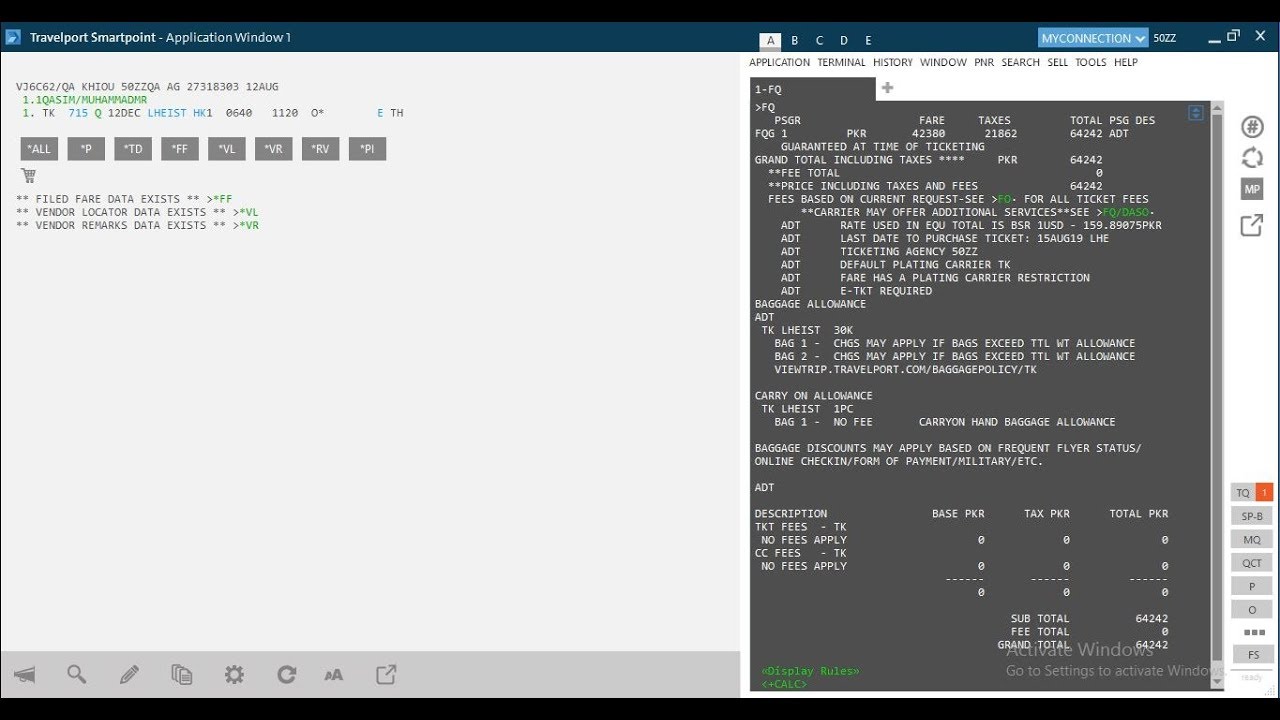Click the LHEIST city pair in segment

167,113
